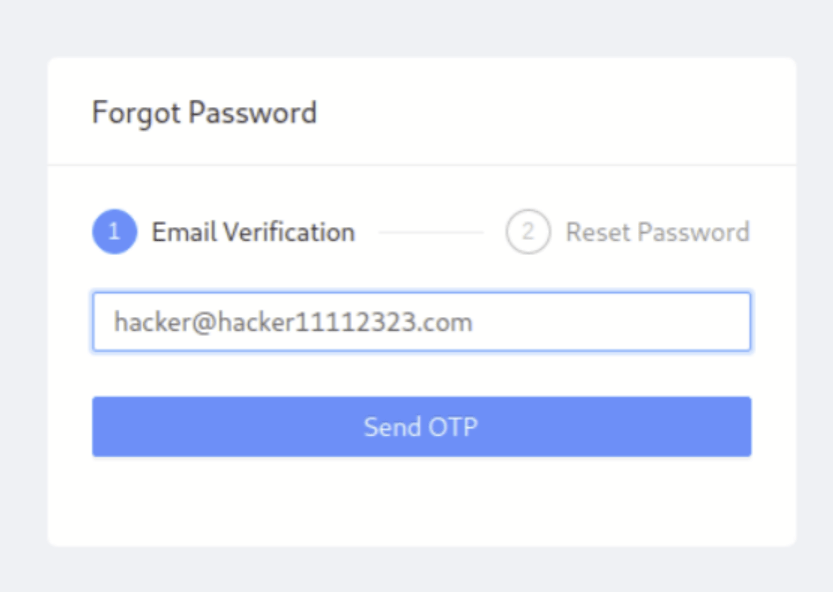The width and height of the screenshot is (833, 592).
Task: Click the gray step 2 circle
Action: point(528,232)
